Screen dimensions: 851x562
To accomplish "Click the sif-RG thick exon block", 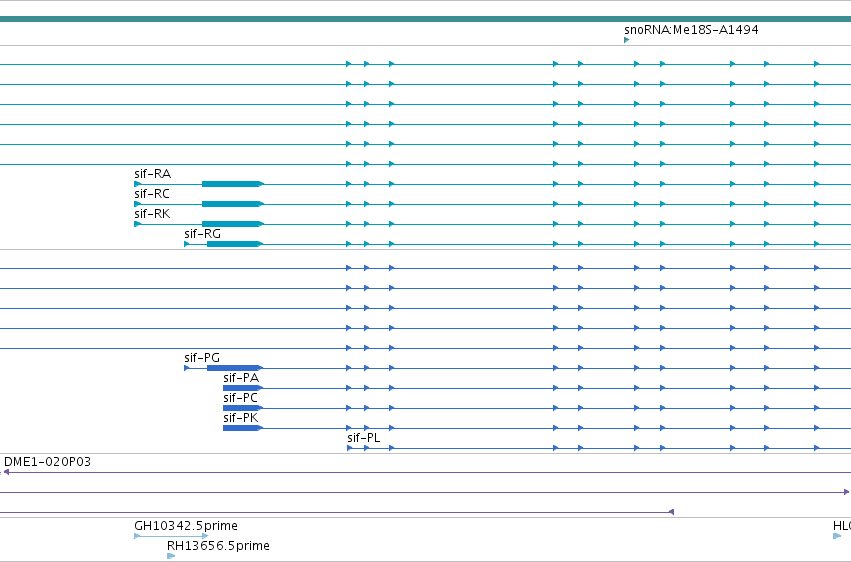I will pyautogui.click(x=234, y=244).
